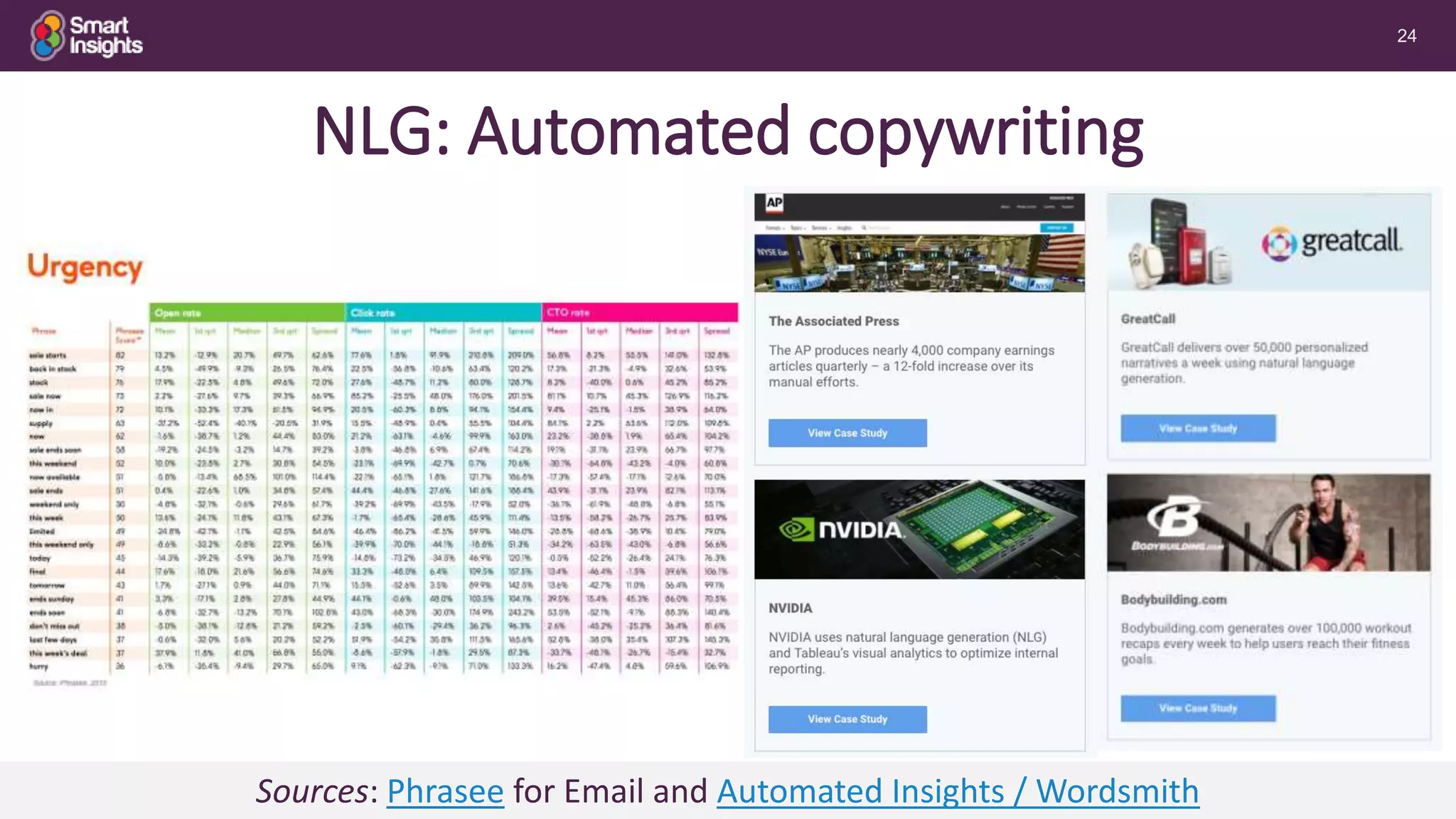This screenshot has width=1456, height=819.
Task: Click the 'hurry' phrase row
Action: 382,667
